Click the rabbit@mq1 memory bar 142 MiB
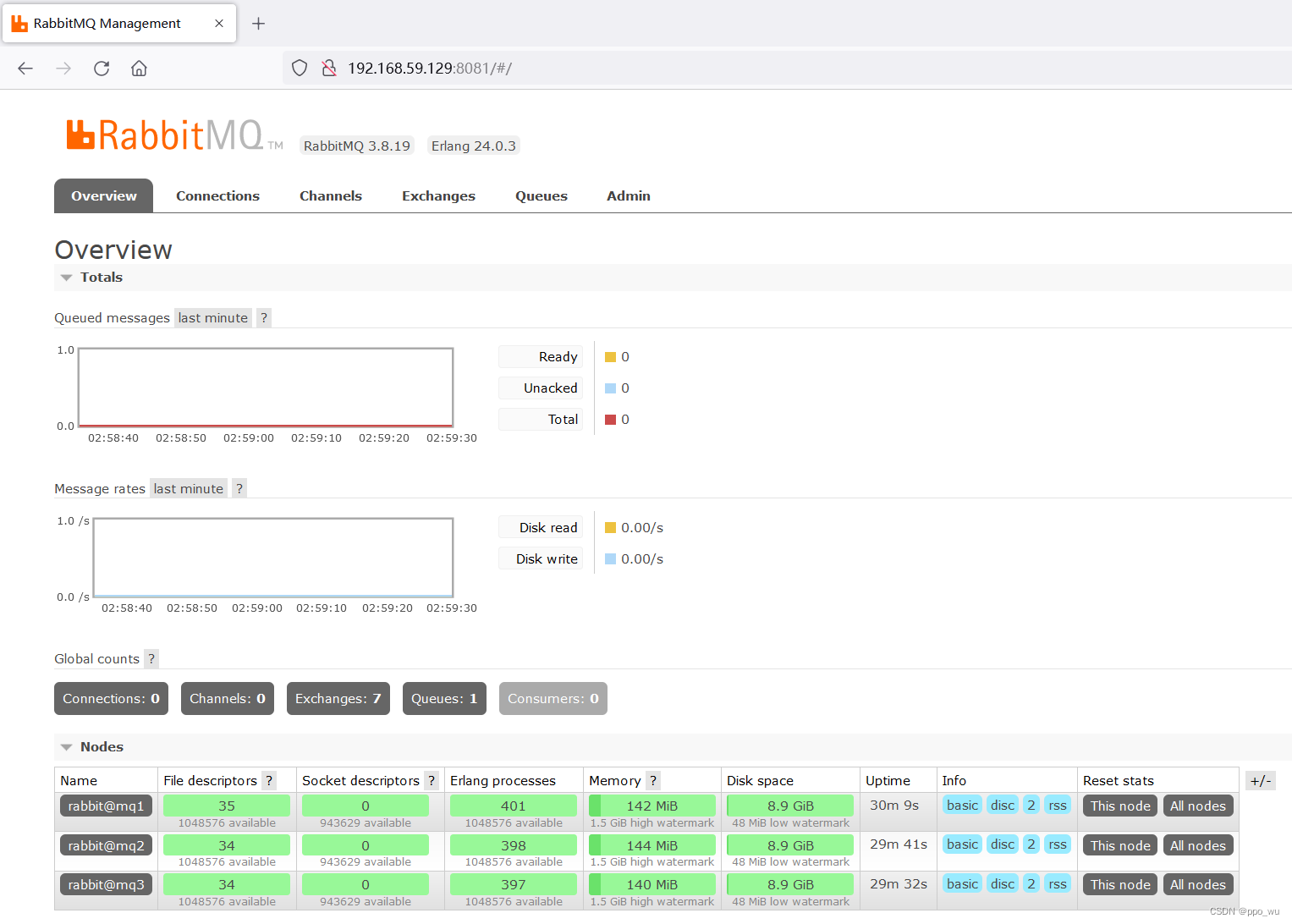Screen dimensions: 1292x924 click(x=652, y=806)
